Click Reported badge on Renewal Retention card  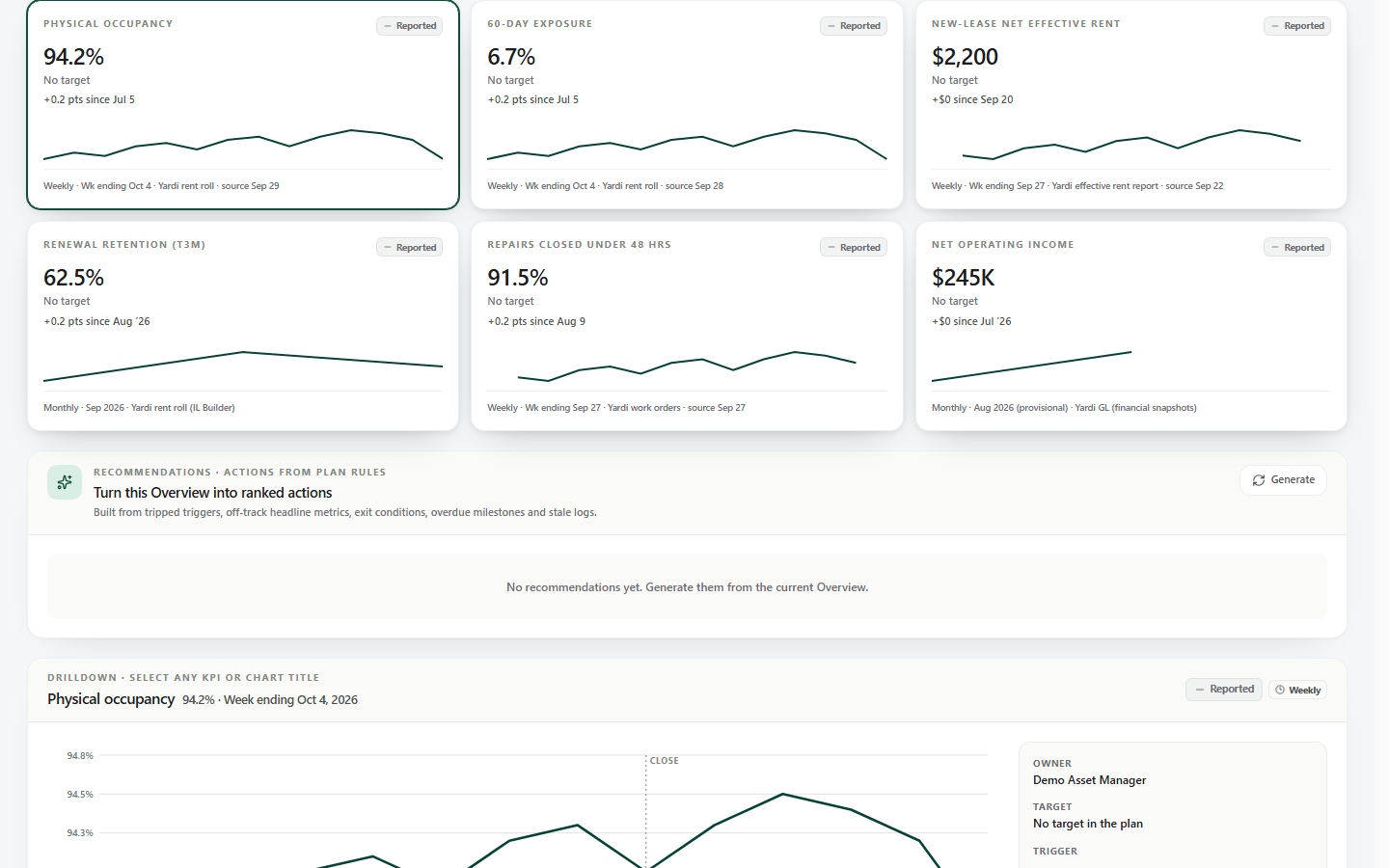point(409,248)
